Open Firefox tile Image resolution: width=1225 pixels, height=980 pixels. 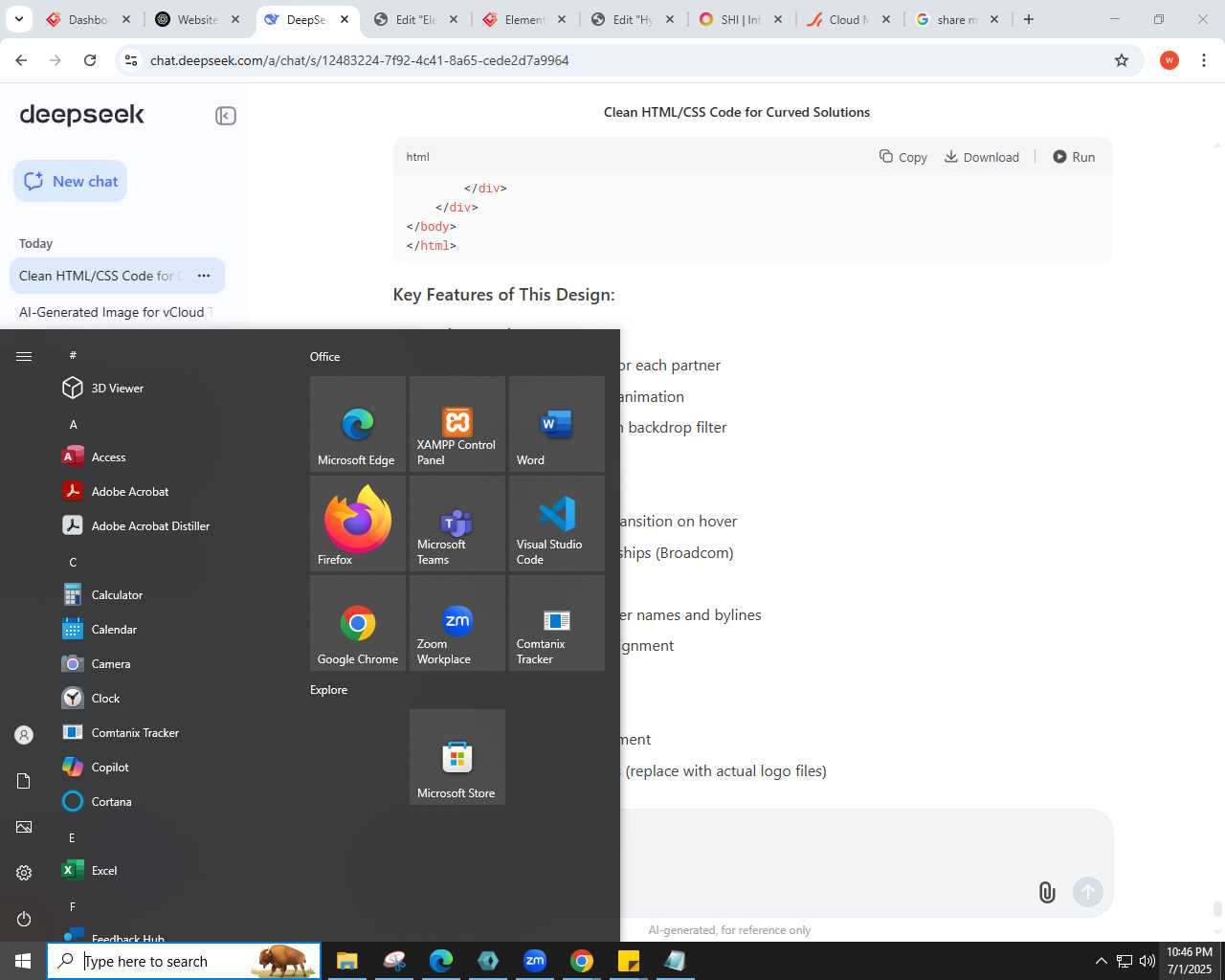pyautogui.click(x=358, y=523)
